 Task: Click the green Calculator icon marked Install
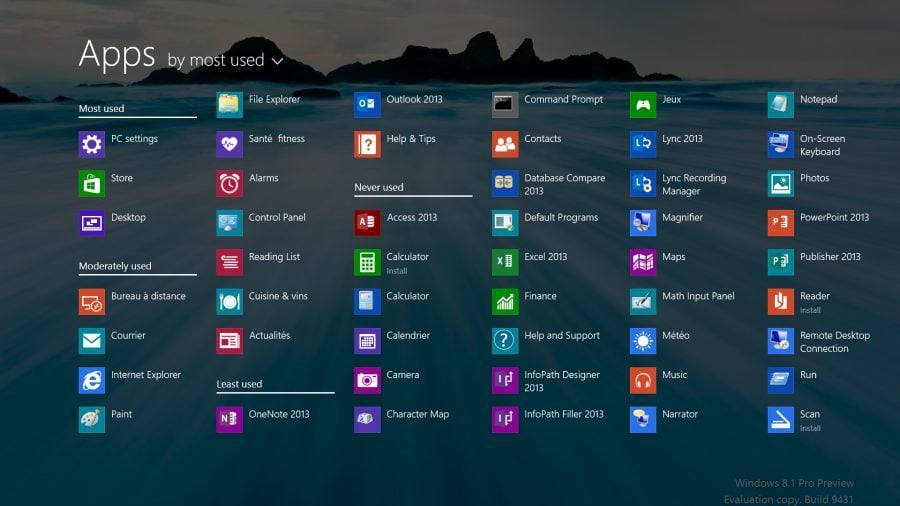point(367,262)
